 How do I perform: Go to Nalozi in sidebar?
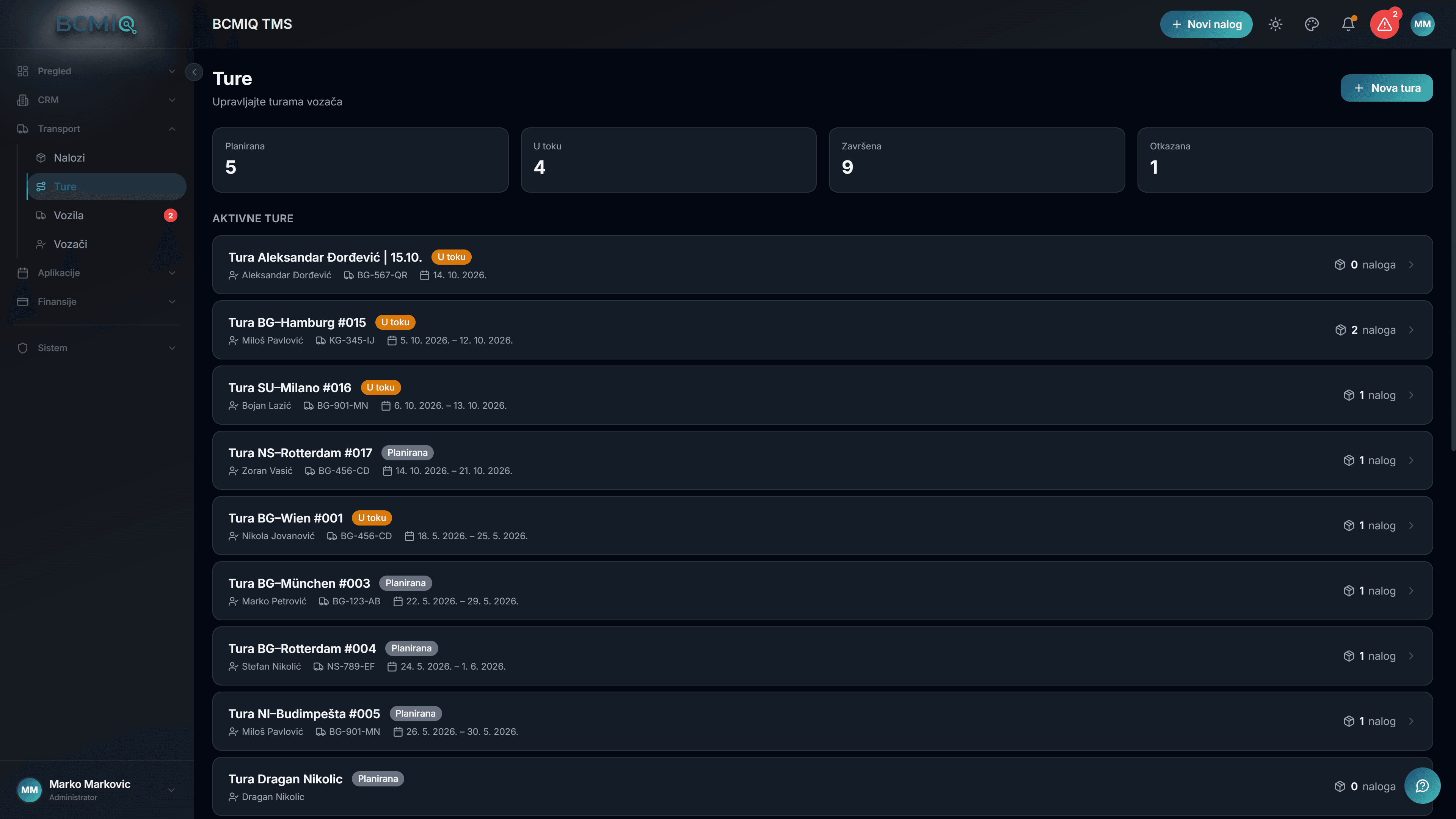coord(107,158)
